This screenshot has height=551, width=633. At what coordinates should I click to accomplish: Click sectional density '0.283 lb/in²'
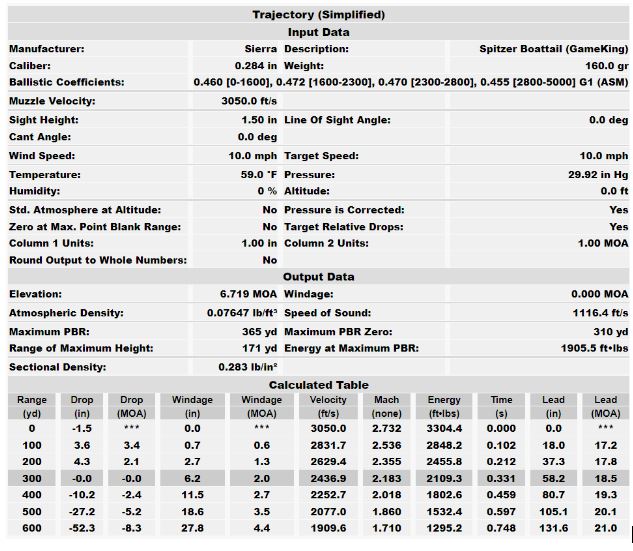[x=247, y=367]
